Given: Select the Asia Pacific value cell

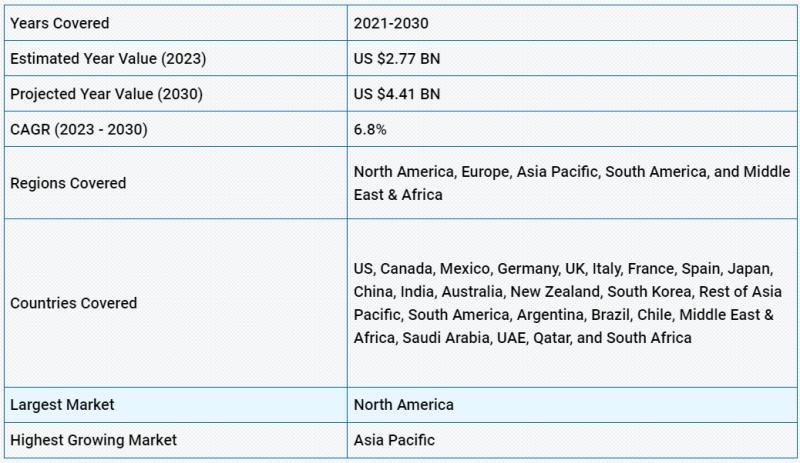Looking at the screenshot, I should point(571,440).
